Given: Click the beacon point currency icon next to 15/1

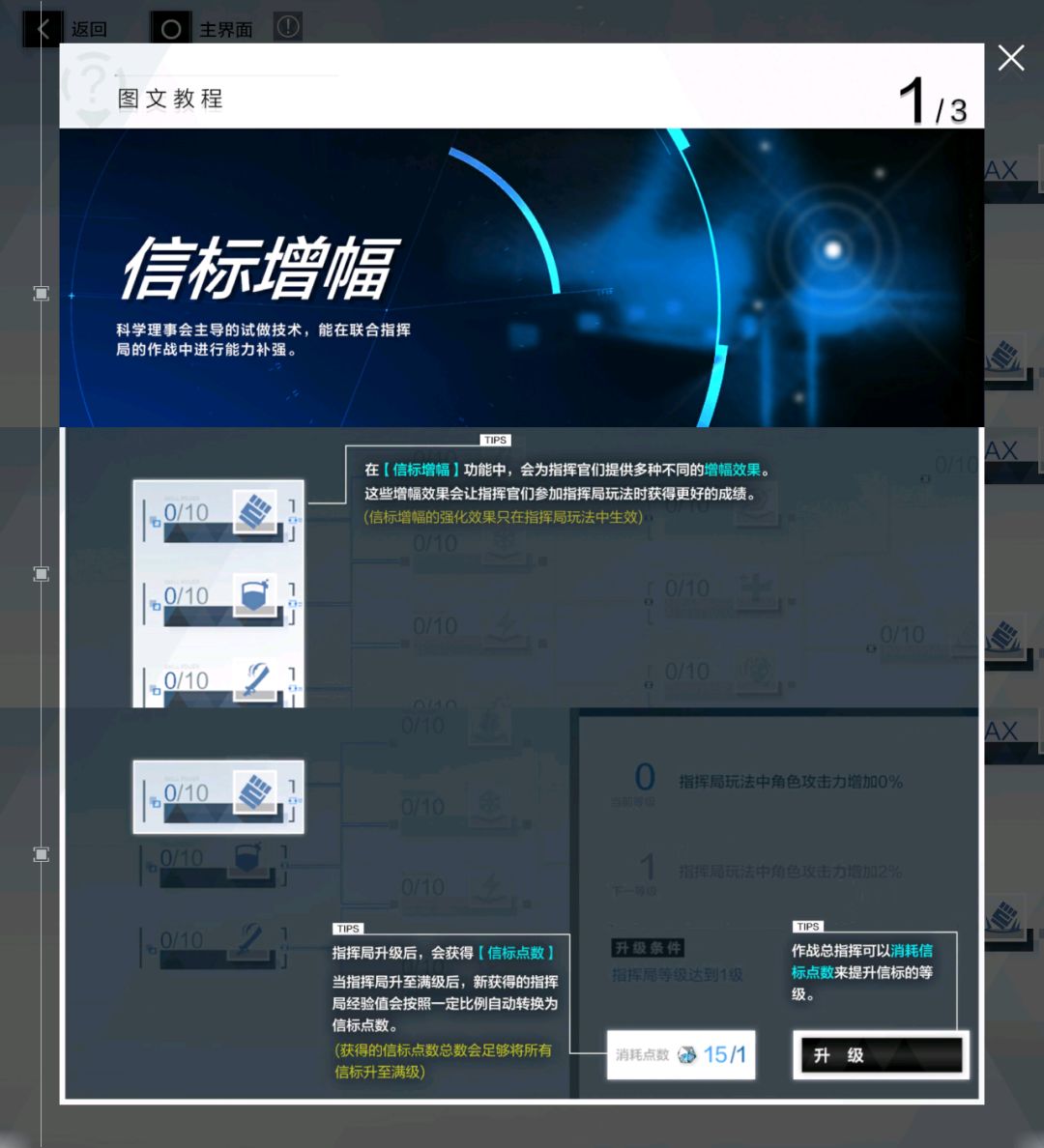Looking at the screenshot, I should click(687, 1055).
